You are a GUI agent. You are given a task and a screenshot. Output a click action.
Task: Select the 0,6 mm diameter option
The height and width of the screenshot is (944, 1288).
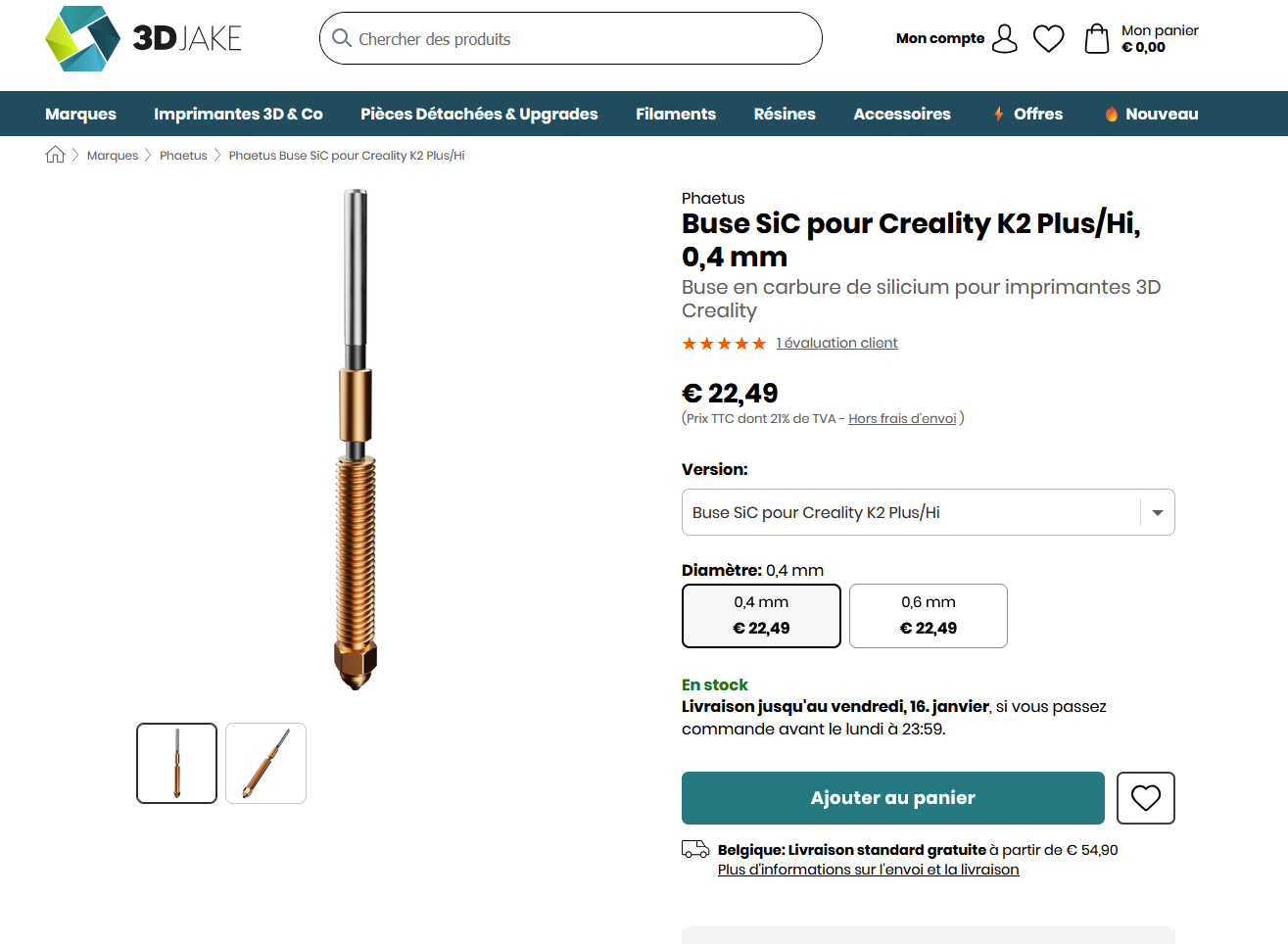click(x=928, y=616)
